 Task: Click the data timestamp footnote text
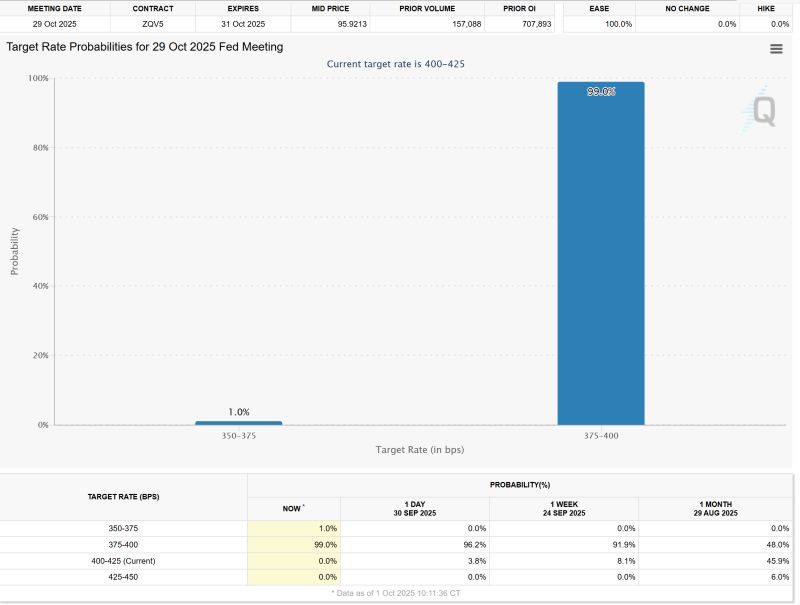click(397, 593)
